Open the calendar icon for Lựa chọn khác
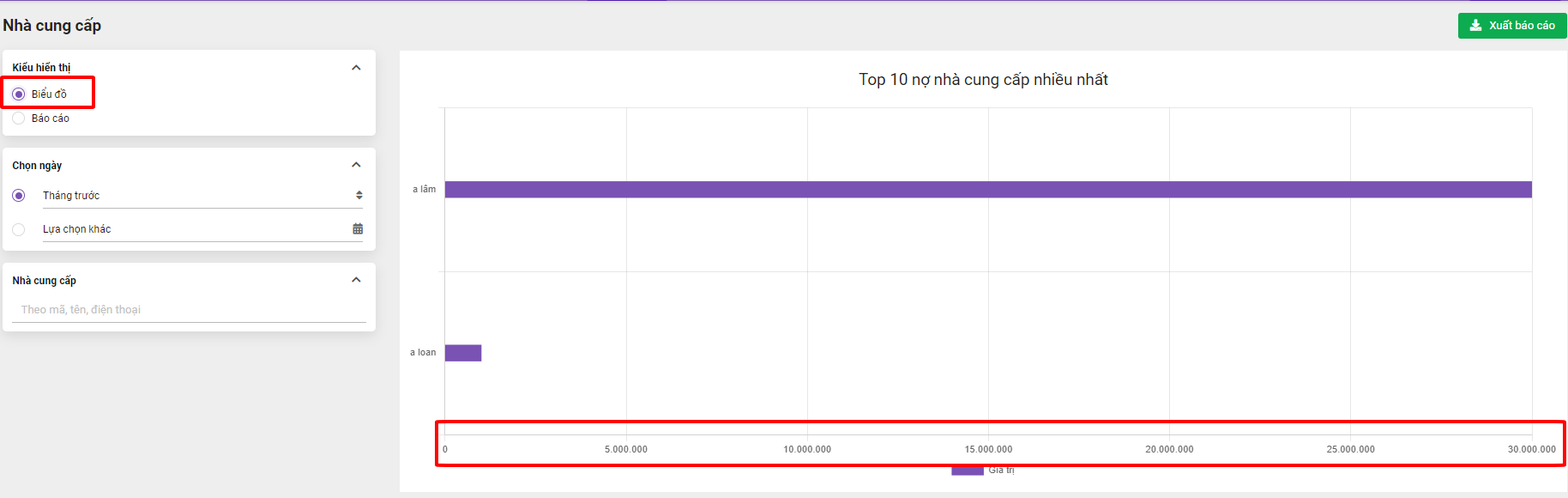 coord(358,228)
